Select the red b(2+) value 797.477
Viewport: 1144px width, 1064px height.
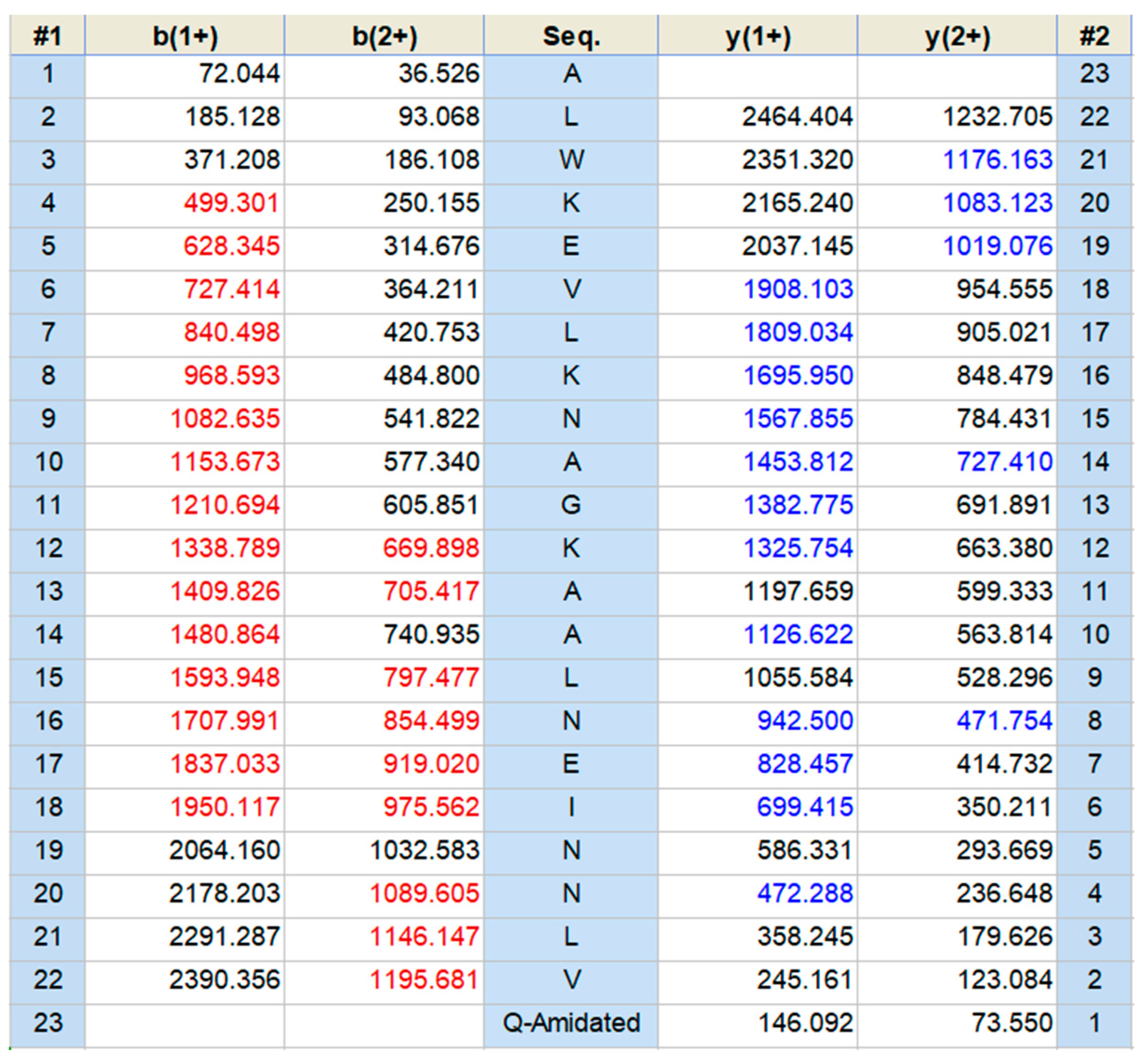(x=432, y=678)
